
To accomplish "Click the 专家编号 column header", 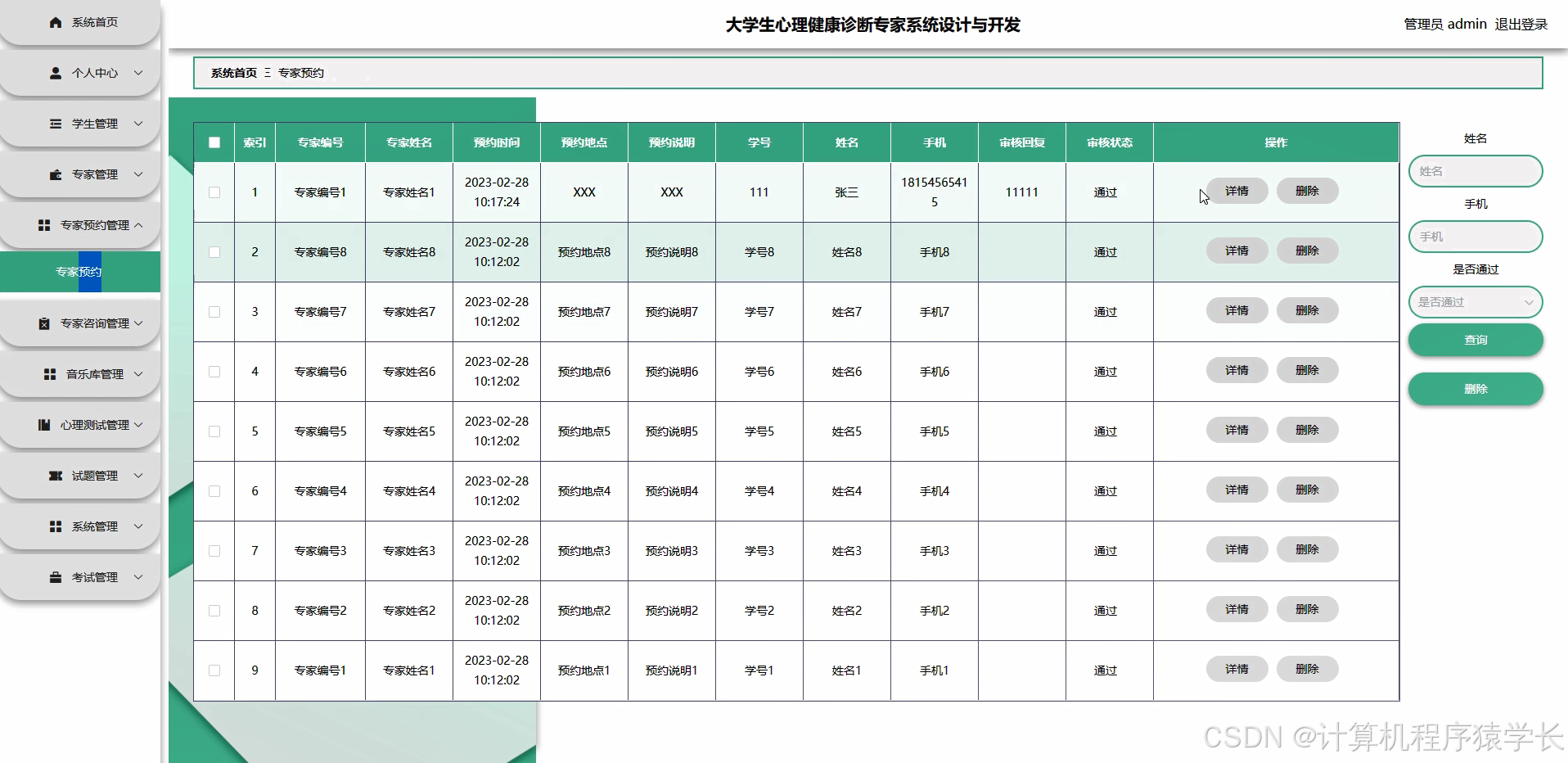I will (320, 142).
